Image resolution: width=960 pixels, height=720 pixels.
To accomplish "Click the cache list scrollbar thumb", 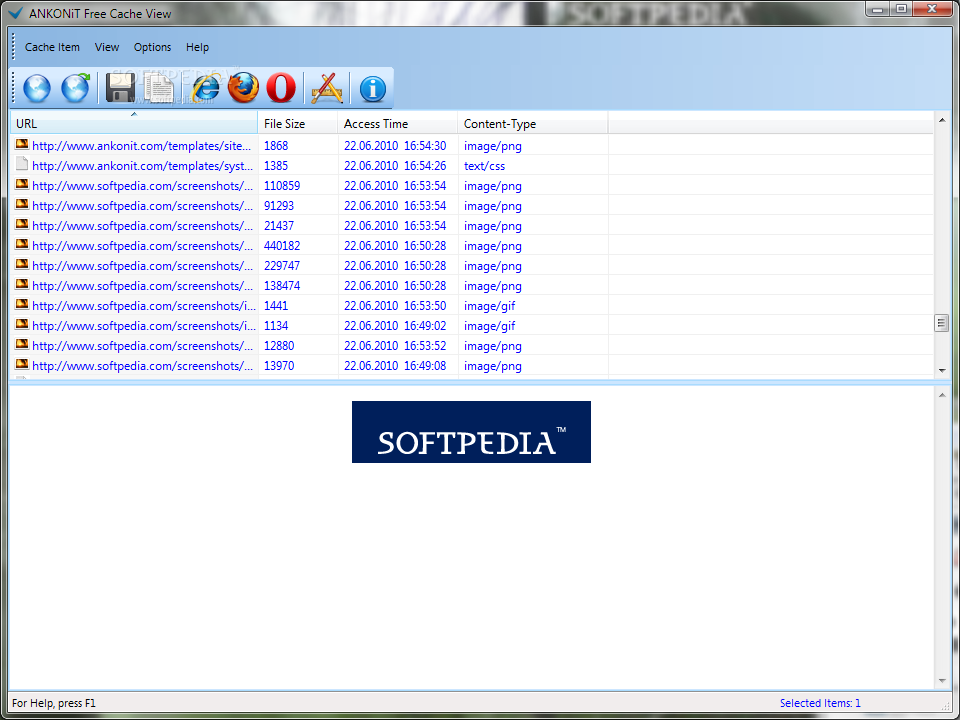I will 942,323.
